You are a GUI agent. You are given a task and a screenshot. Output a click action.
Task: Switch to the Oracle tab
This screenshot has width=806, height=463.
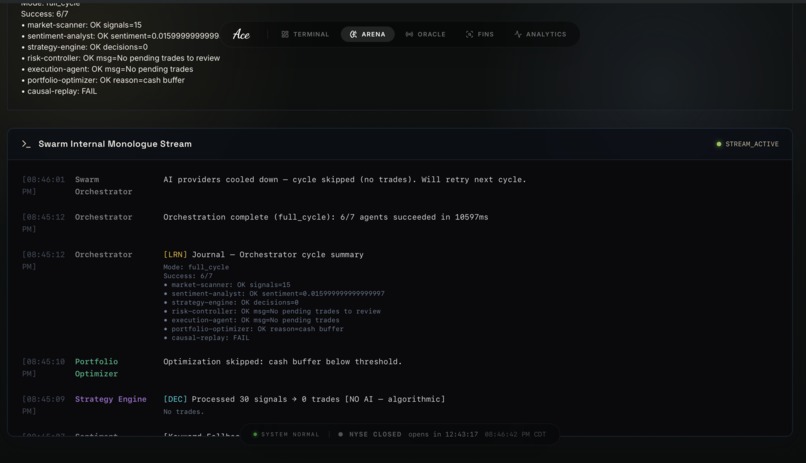(x=426, y=34)
